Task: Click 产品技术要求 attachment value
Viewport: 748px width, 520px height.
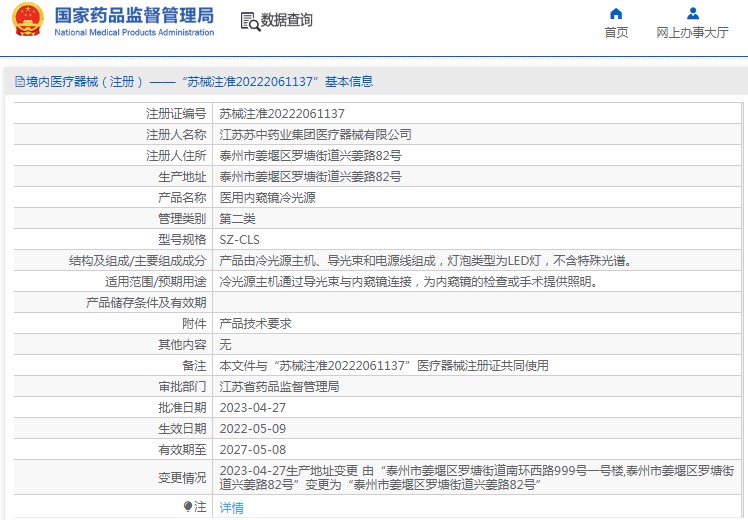Action: point(255,323)
